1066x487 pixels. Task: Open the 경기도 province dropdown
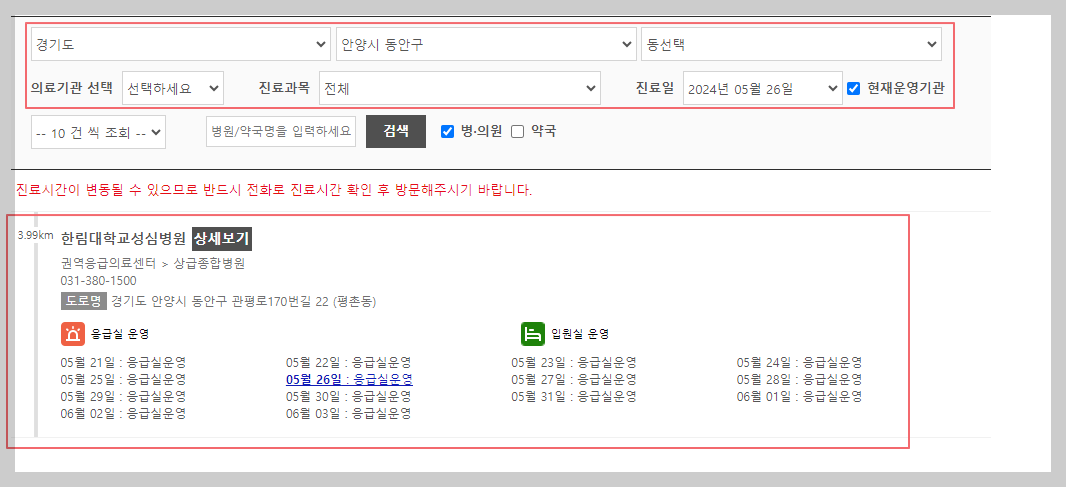pyautogui.click(x=181, y=44)
